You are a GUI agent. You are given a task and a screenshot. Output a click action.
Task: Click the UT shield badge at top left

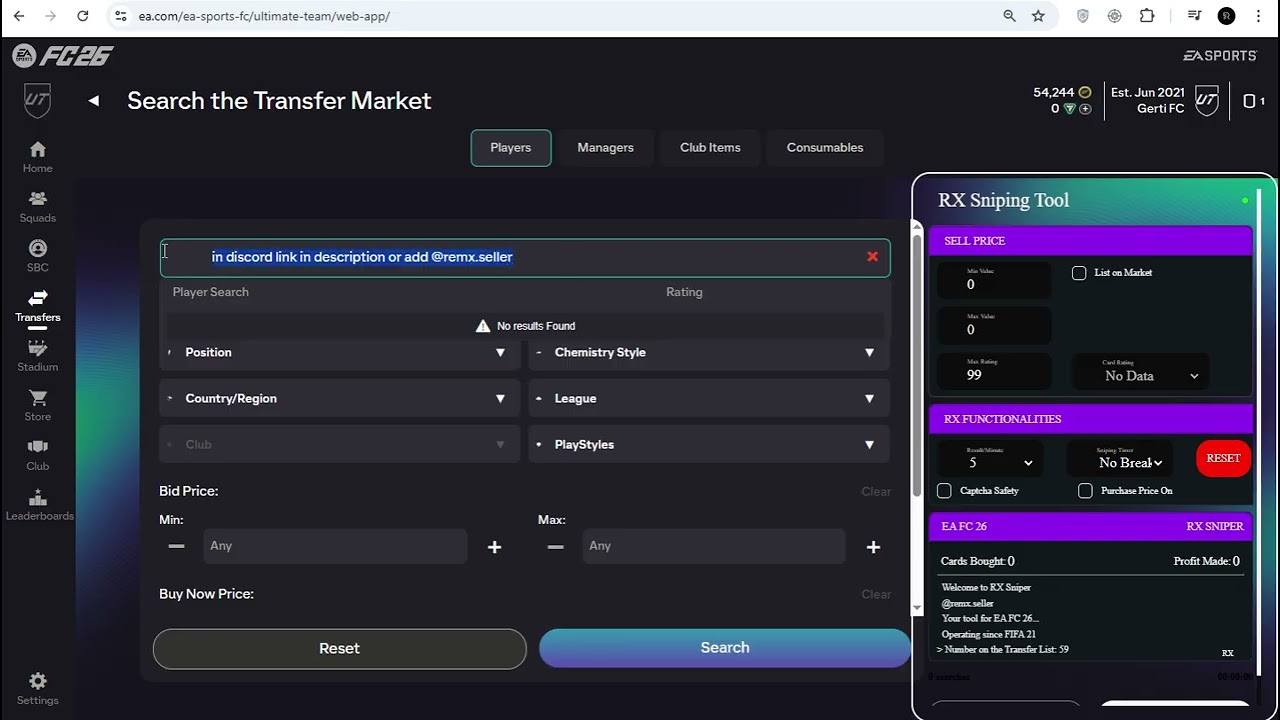coord(37,100)
